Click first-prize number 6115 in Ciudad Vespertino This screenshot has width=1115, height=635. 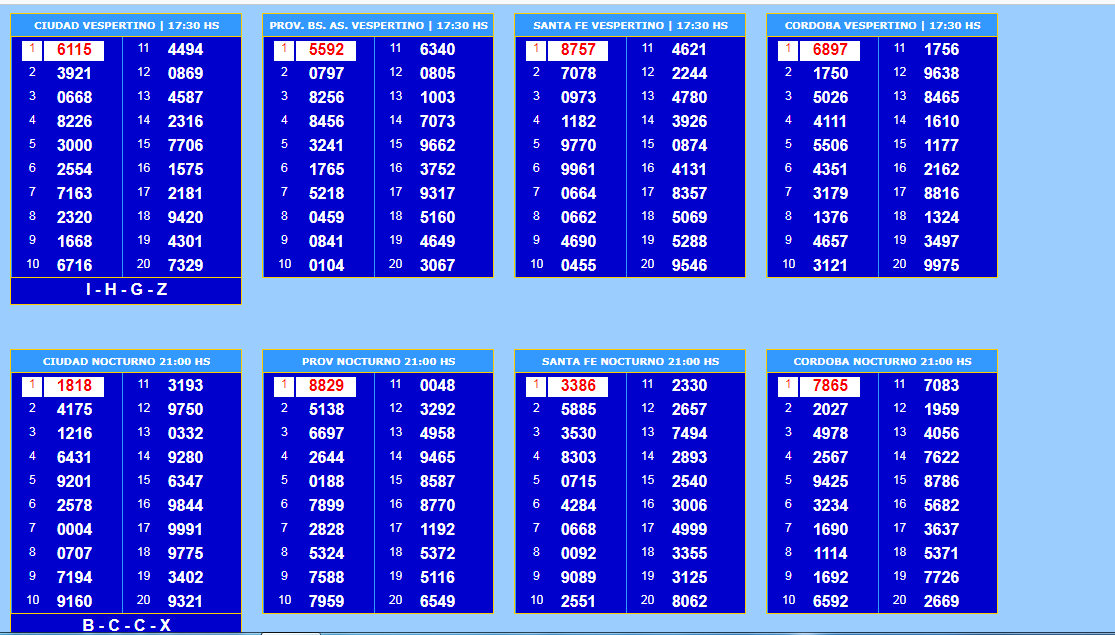click(74, 50)
